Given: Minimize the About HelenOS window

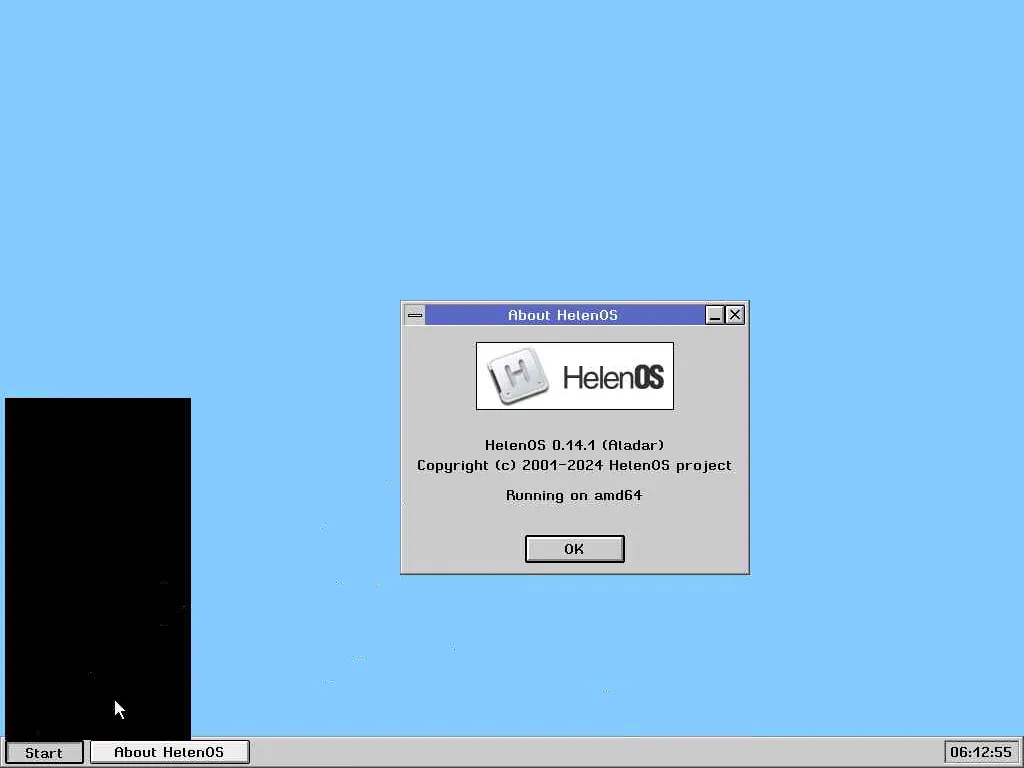Looking at the screenshot, I should tap(714, 315).
